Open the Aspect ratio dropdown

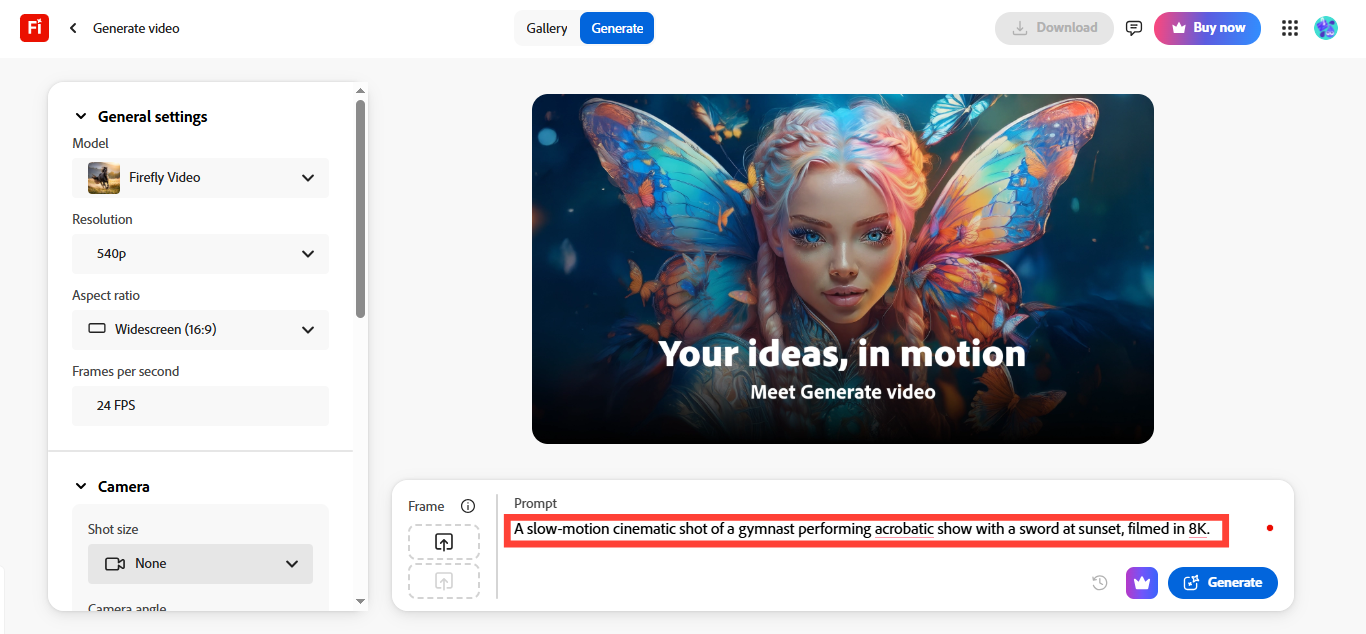click(200, 329)
